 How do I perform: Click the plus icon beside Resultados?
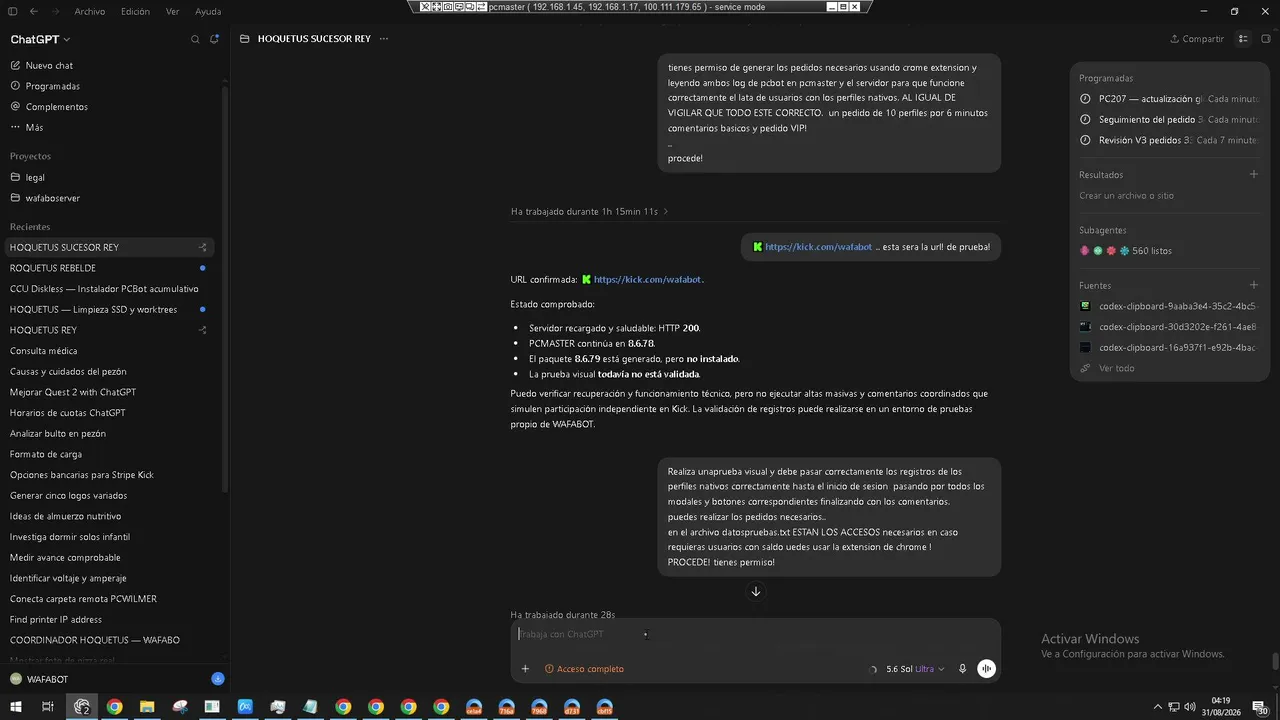coord(1254,174)
